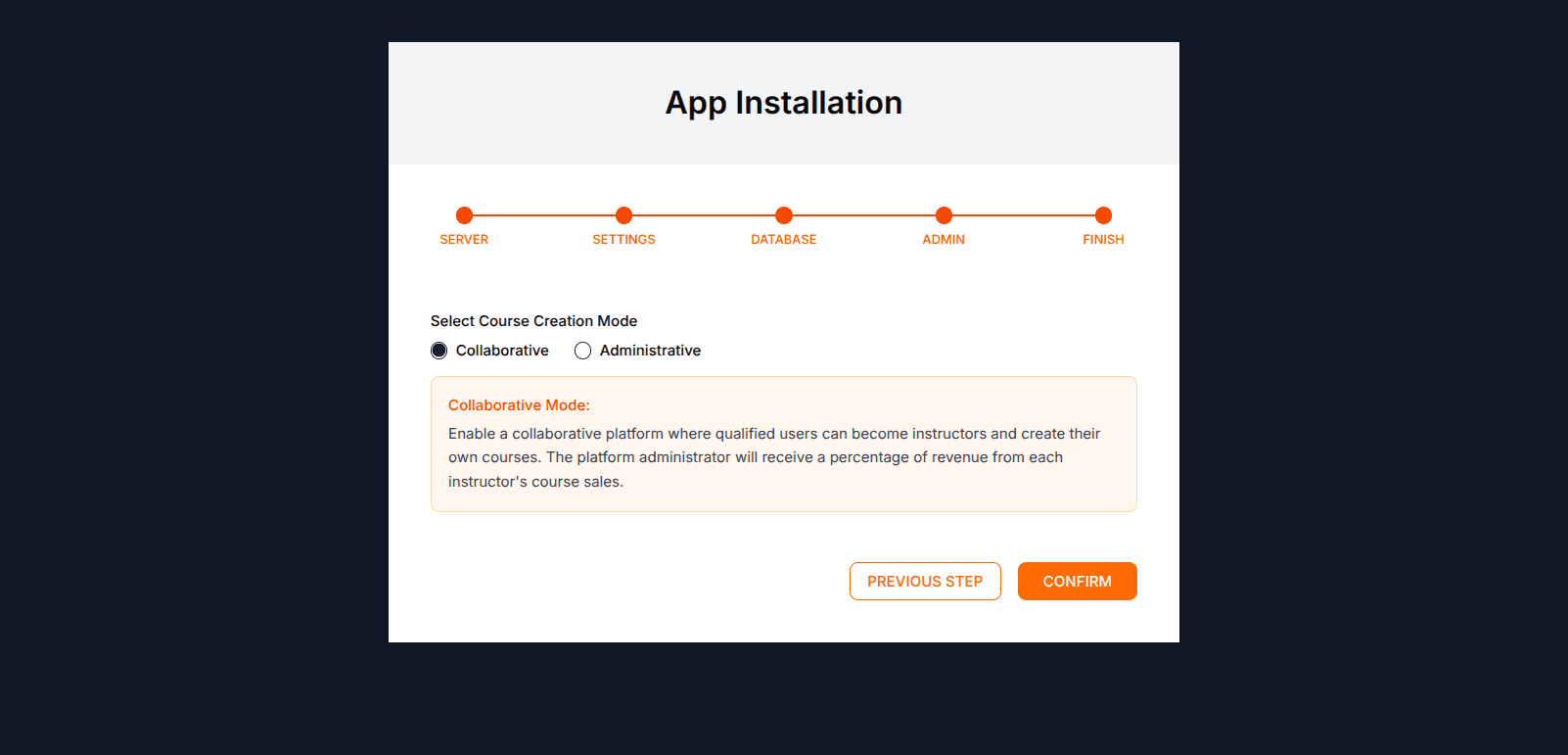Click the CONFIRM button
The height and width of the screenshot is (755, 1568).
(1077, 581)
